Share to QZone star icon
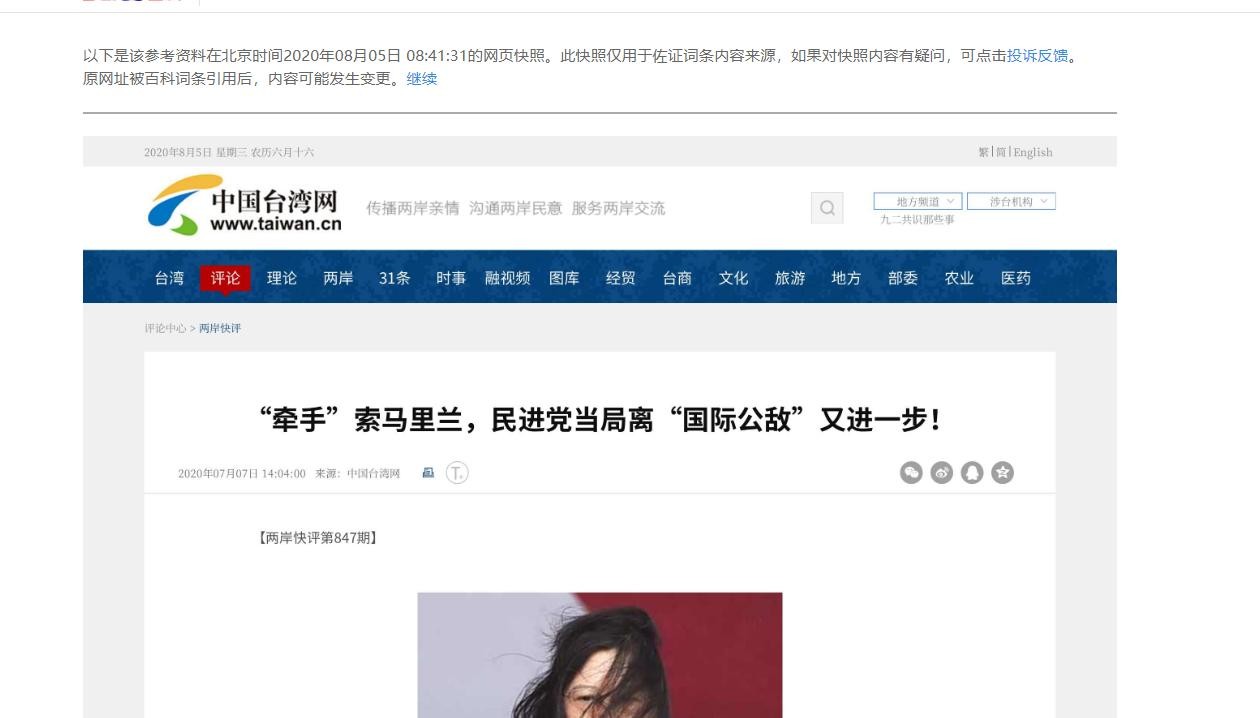 click(1002, 473)
